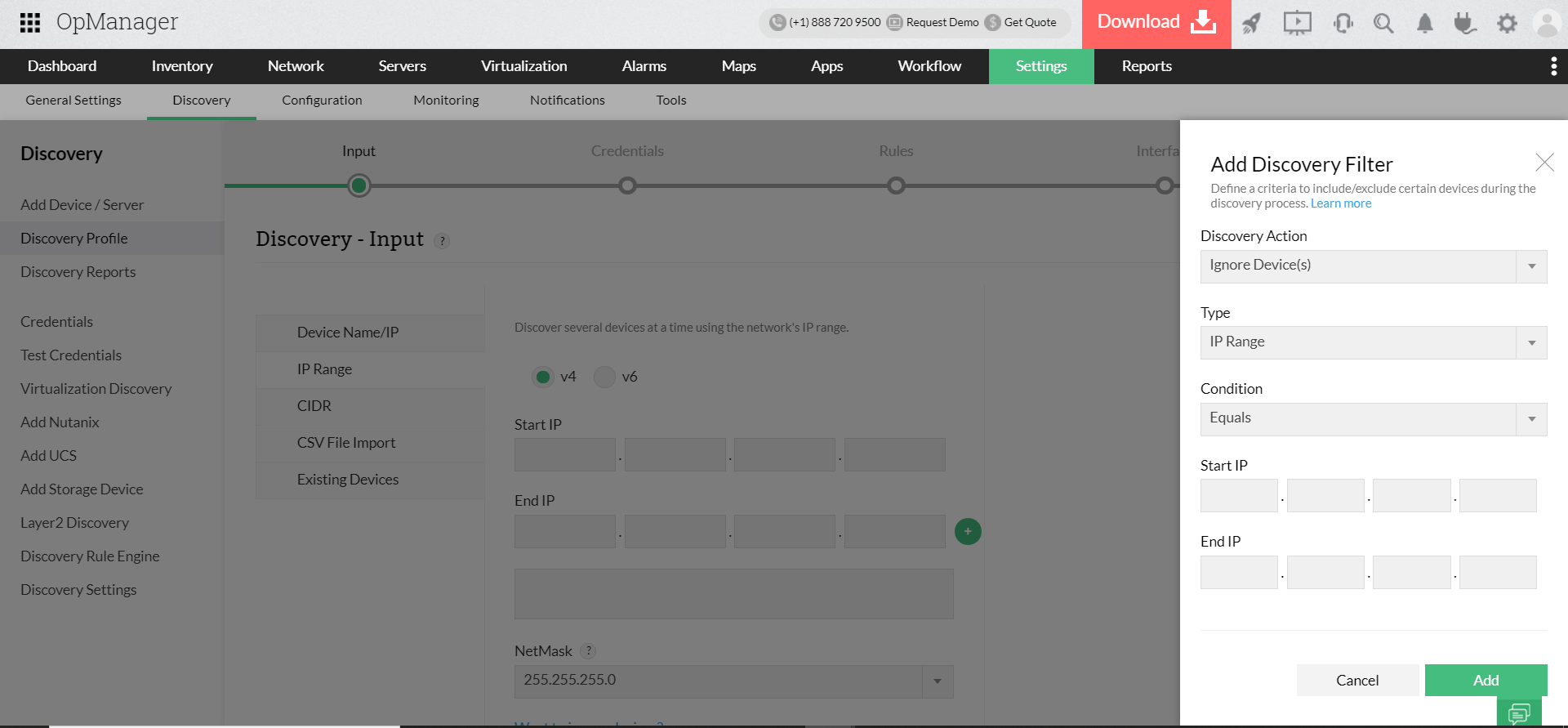Open the search magnifier icon
This screenshot has height=728, width=1568.
(1383, 24)
